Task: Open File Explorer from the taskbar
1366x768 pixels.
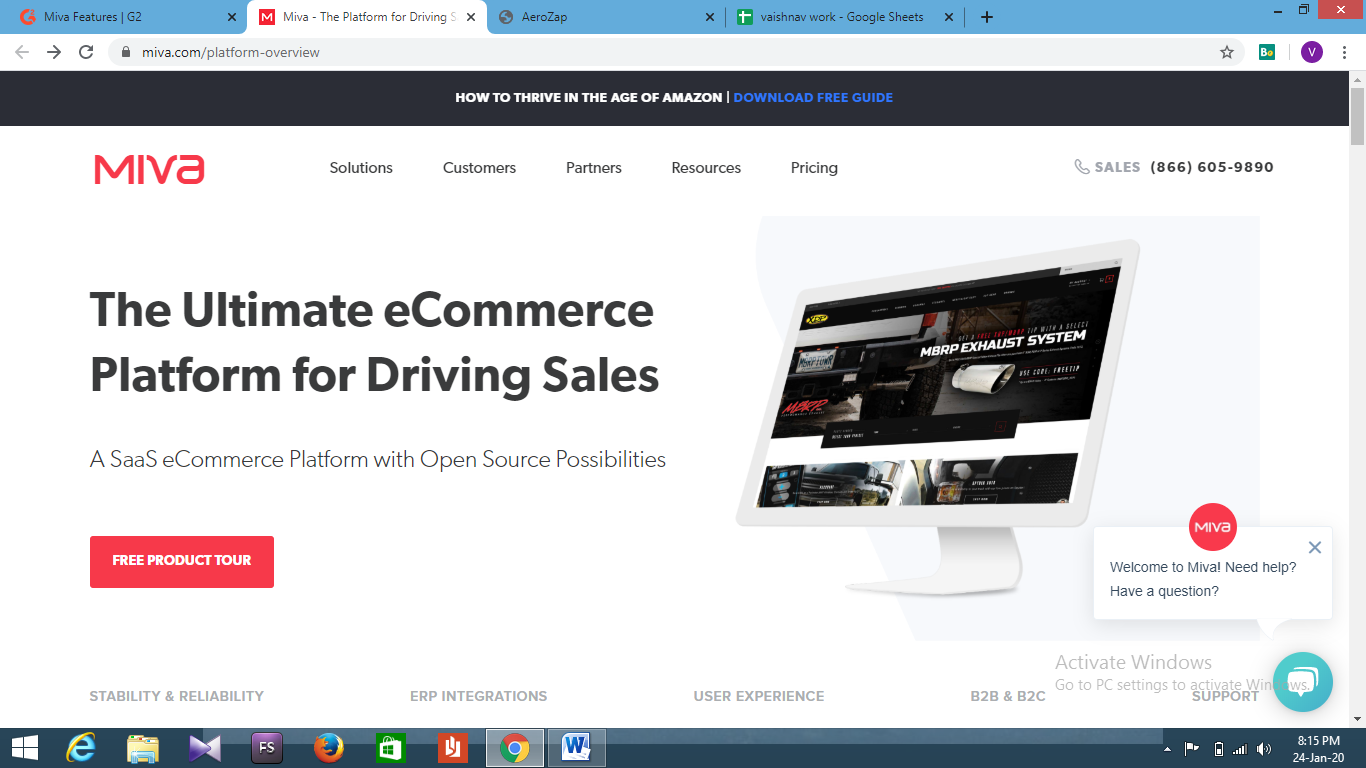Action: click(x=143, y=748)
